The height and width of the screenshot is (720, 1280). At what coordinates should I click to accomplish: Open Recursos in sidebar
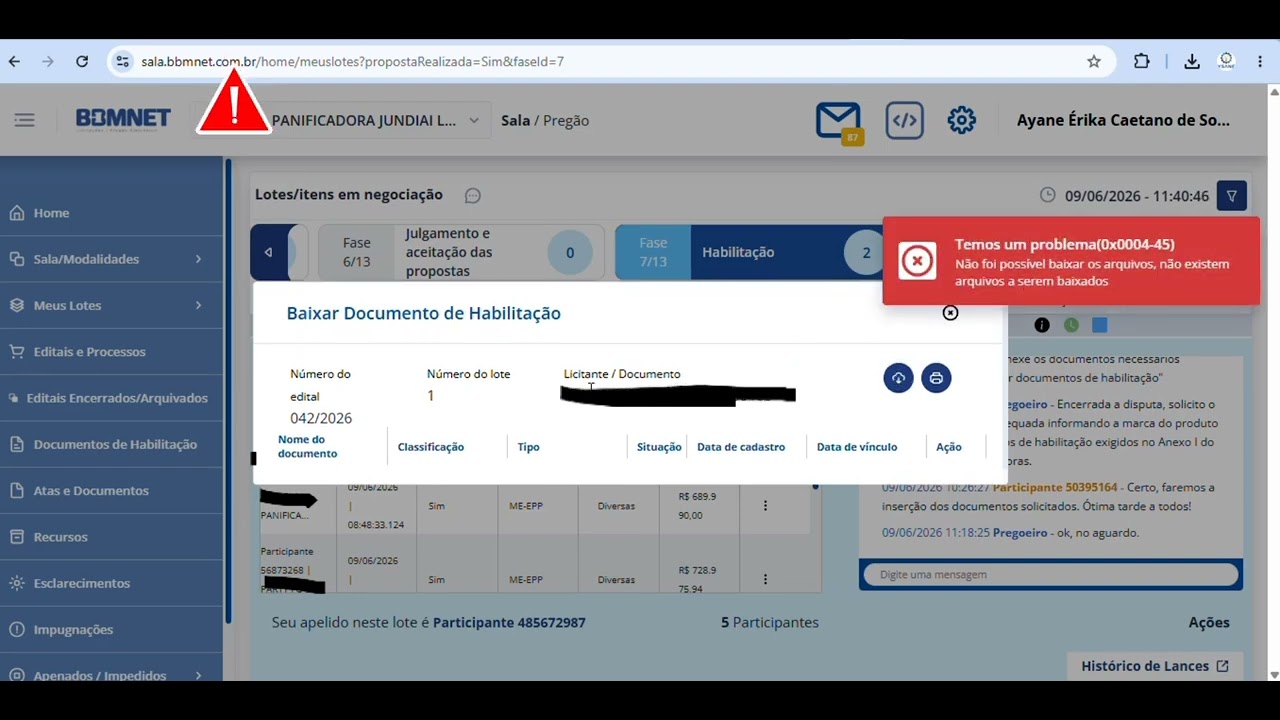click(111, 537)
